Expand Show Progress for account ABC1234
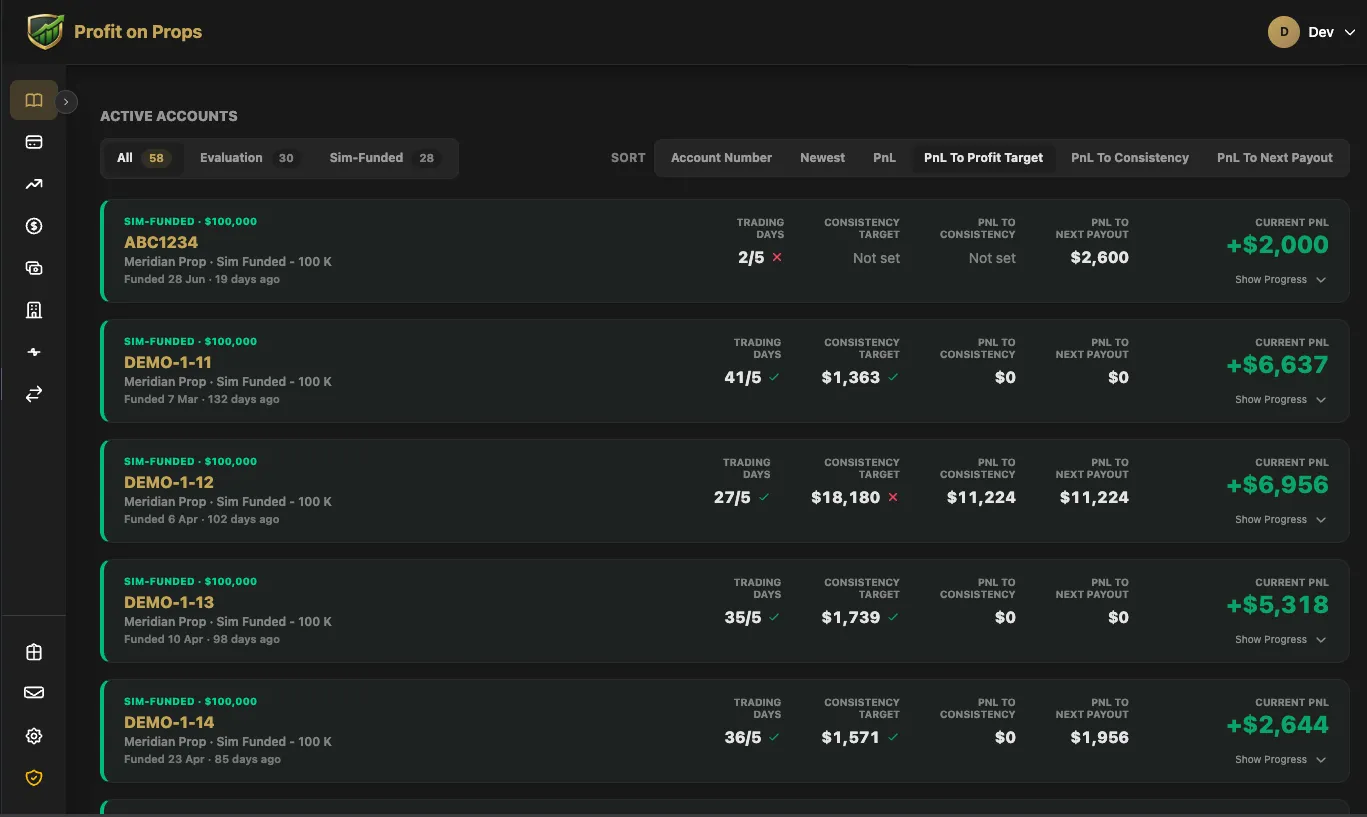Screen dimensions: 1367x817 pyautogui.click(x=1280, y=280)
